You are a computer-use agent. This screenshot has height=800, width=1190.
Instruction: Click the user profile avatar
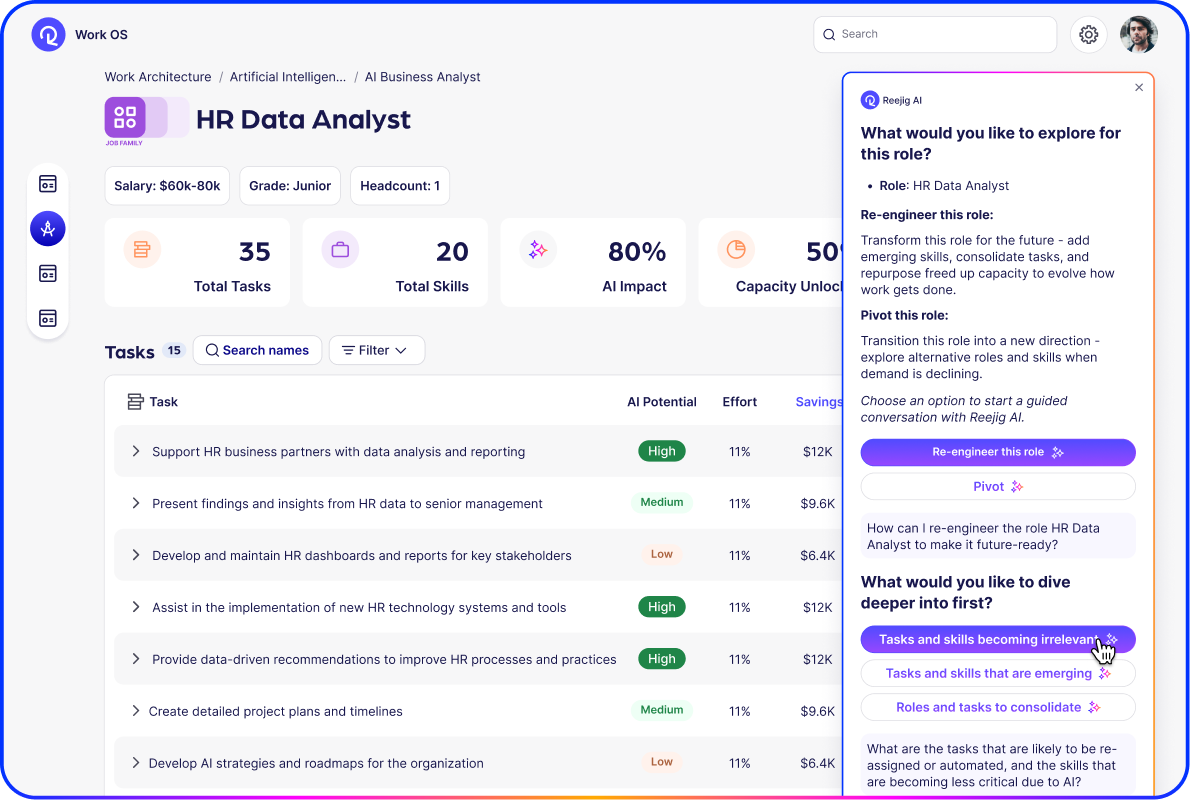pyautogui.click(x=1138, y=35)
